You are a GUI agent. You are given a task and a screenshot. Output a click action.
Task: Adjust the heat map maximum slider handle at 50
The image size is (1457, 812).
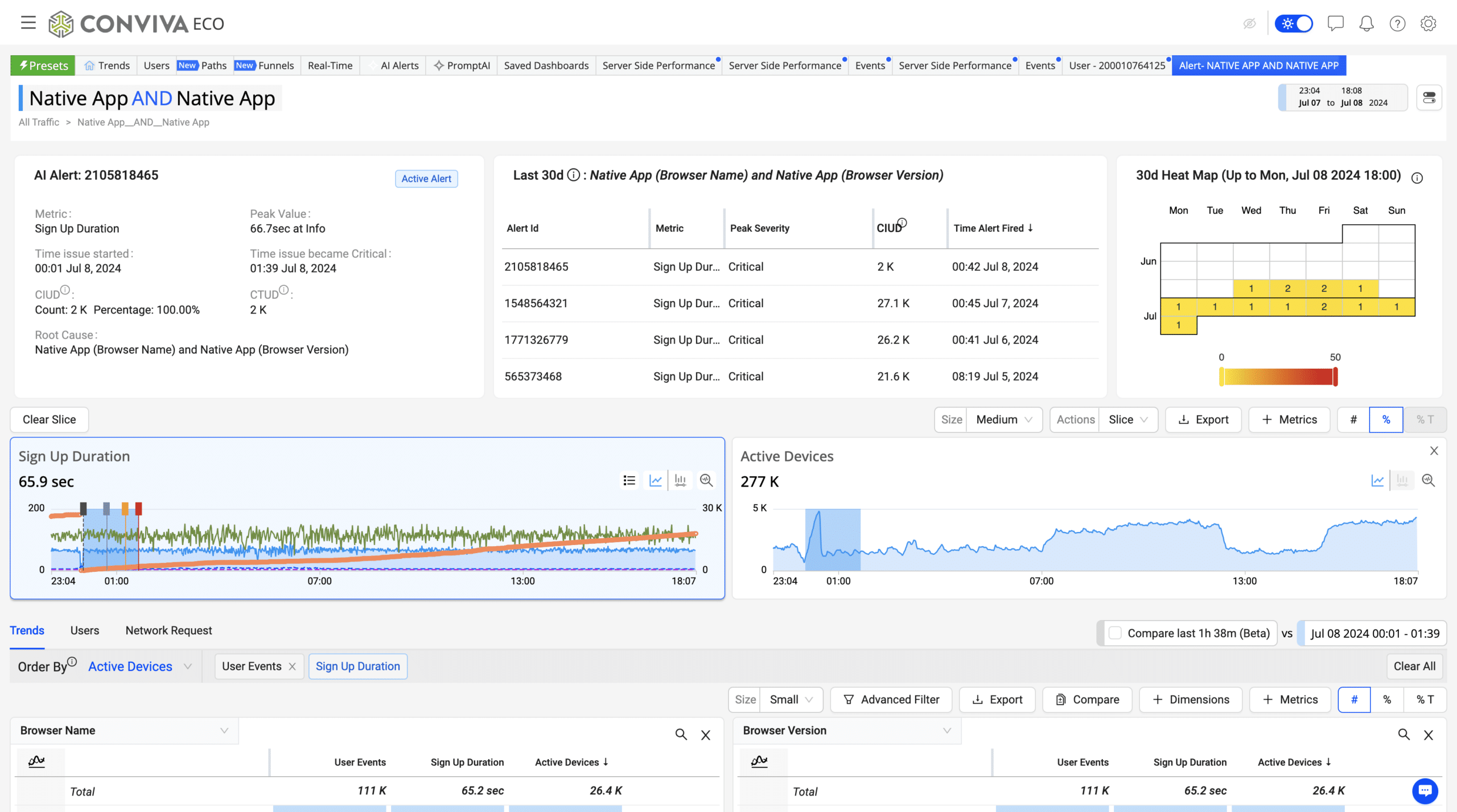(x=1335, y=377)
